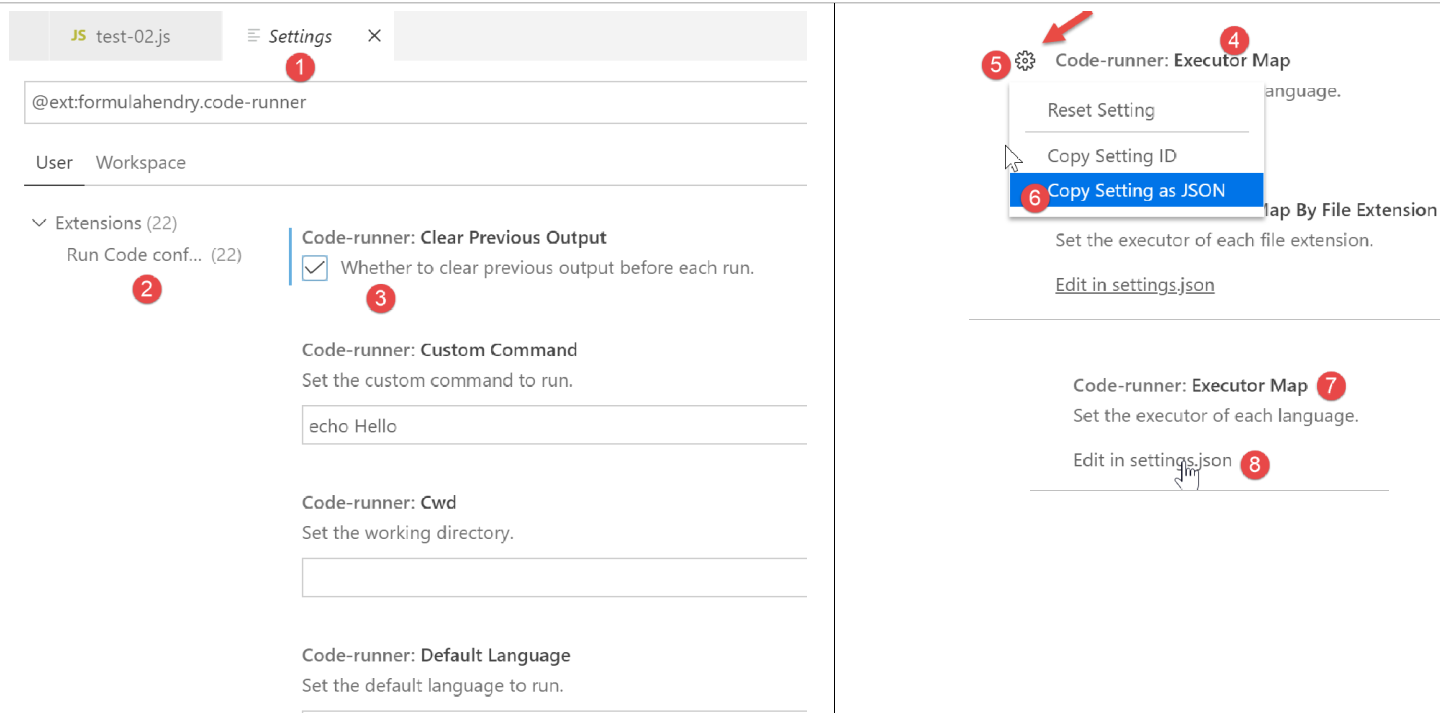Choose Reset Setting from the context menu
The image size is (1440, 713).
tap(1100, 110)
